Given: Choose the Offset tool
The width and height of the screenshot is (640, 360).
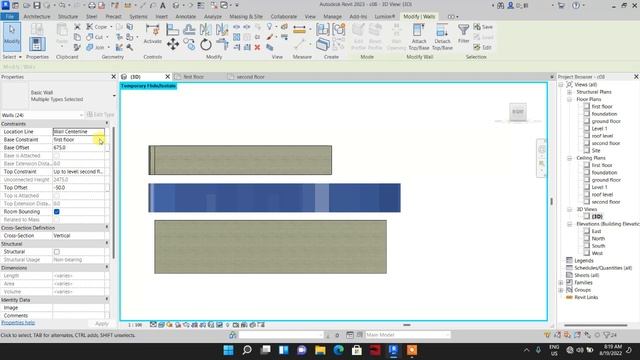Looking at the screenshot, I should (189, 29).
